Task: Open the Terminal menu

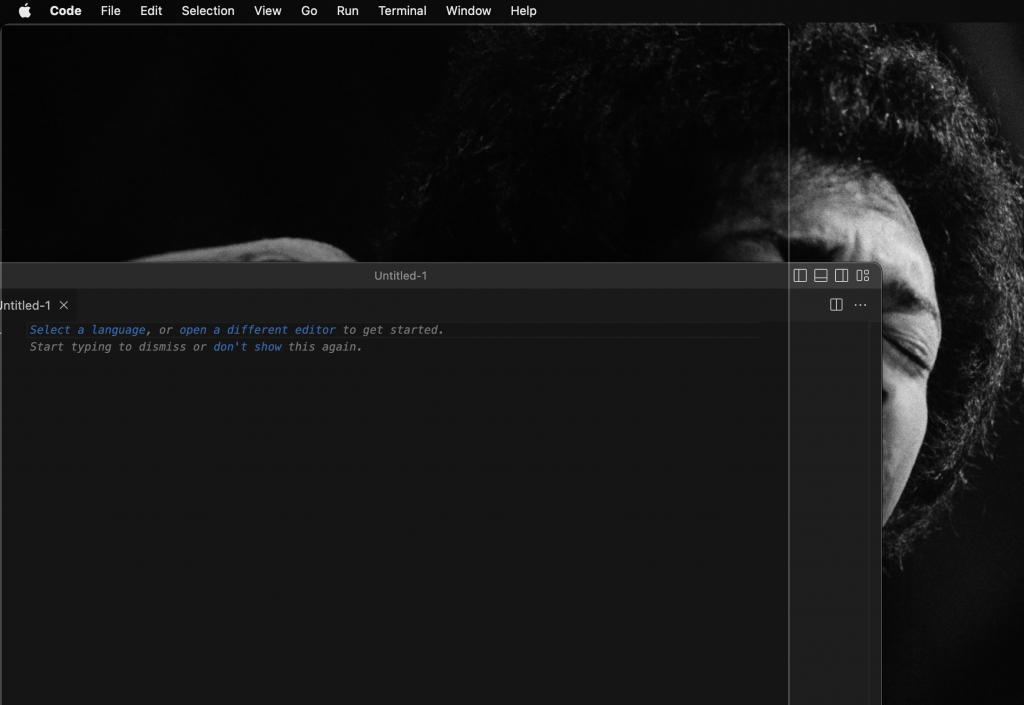Action: point(402,11)
